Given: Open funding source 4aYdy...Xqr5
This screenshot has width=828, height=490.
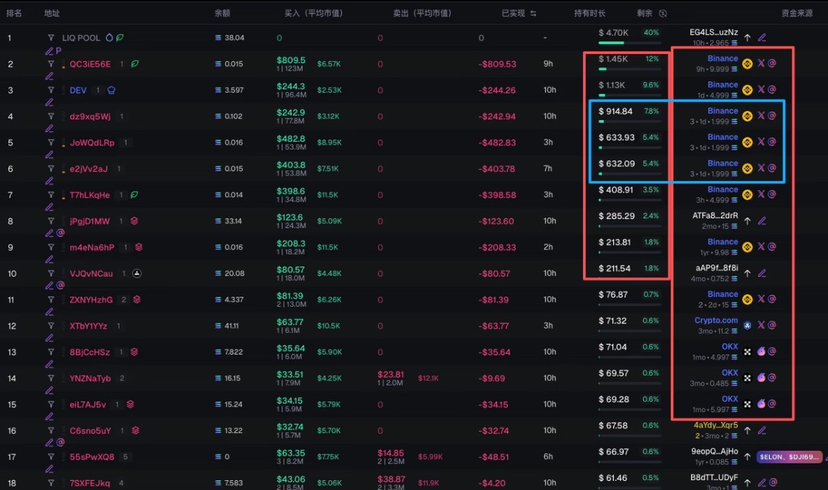Looking at the screenshot, I should coord(716,425).
